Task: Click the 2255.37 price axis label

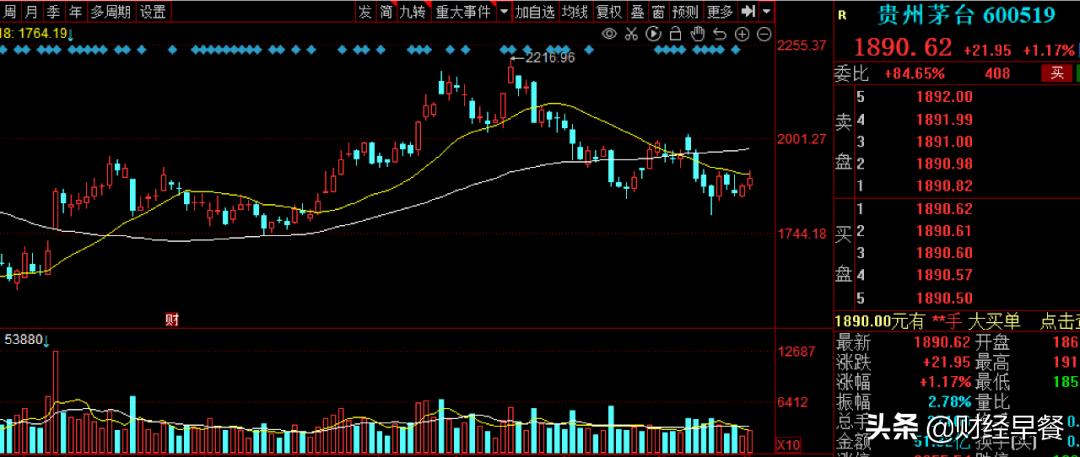Action: (x=801, y=45)
